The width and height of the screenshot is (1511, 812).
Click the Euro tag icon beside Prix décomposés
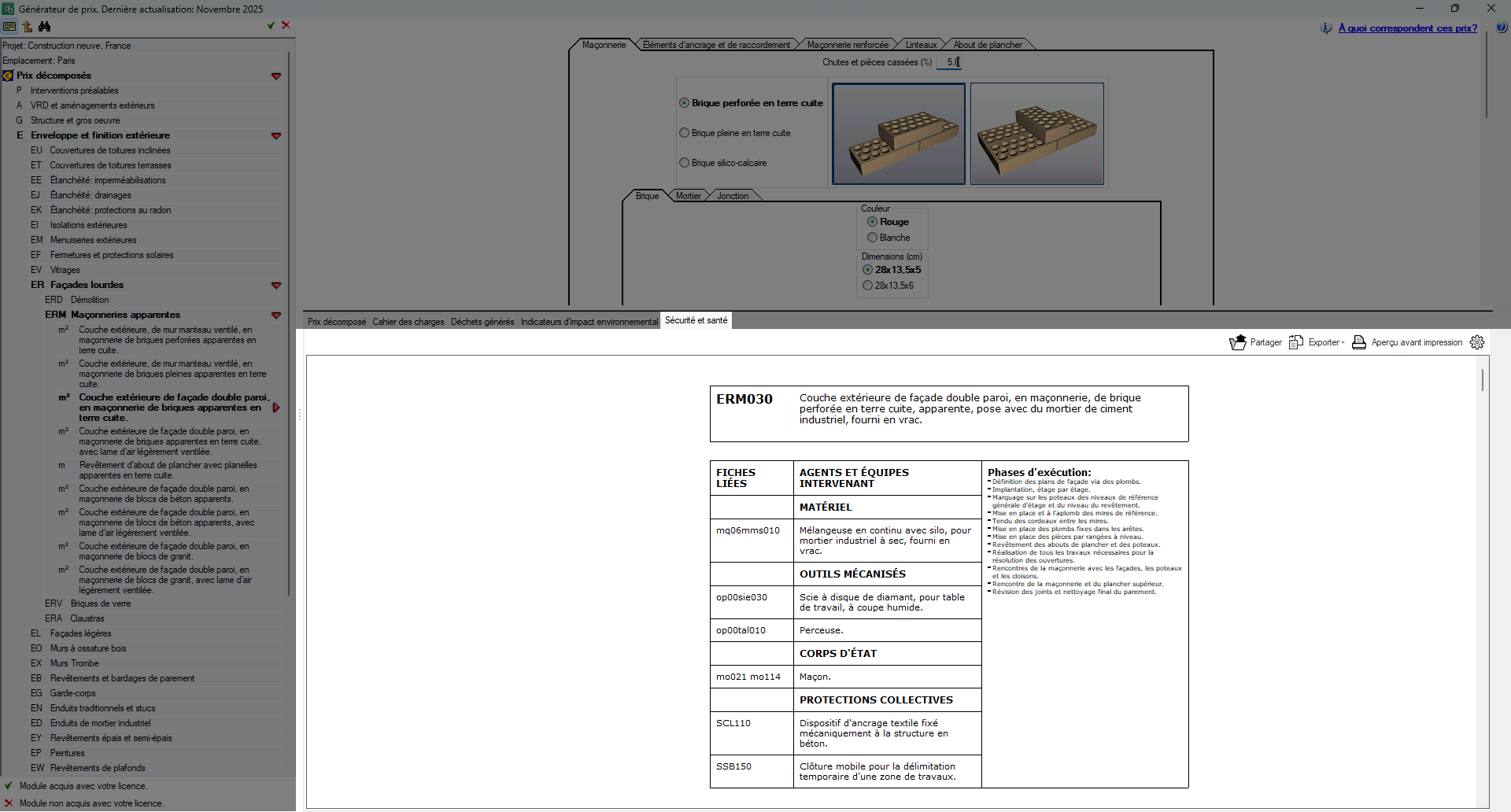[8, 76]
